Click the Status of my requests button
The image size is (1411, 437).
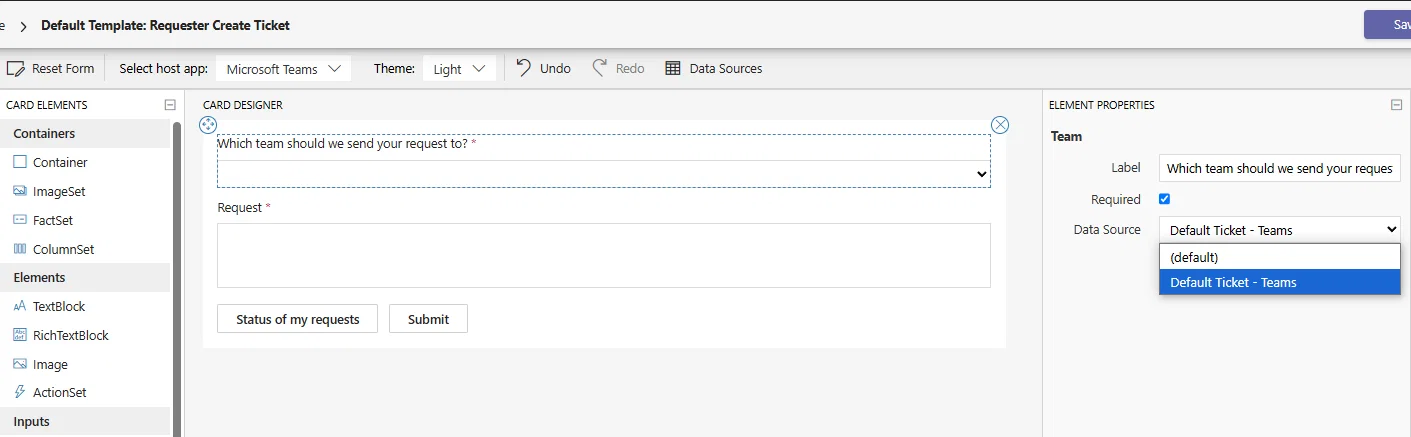[x=297, y=319]
